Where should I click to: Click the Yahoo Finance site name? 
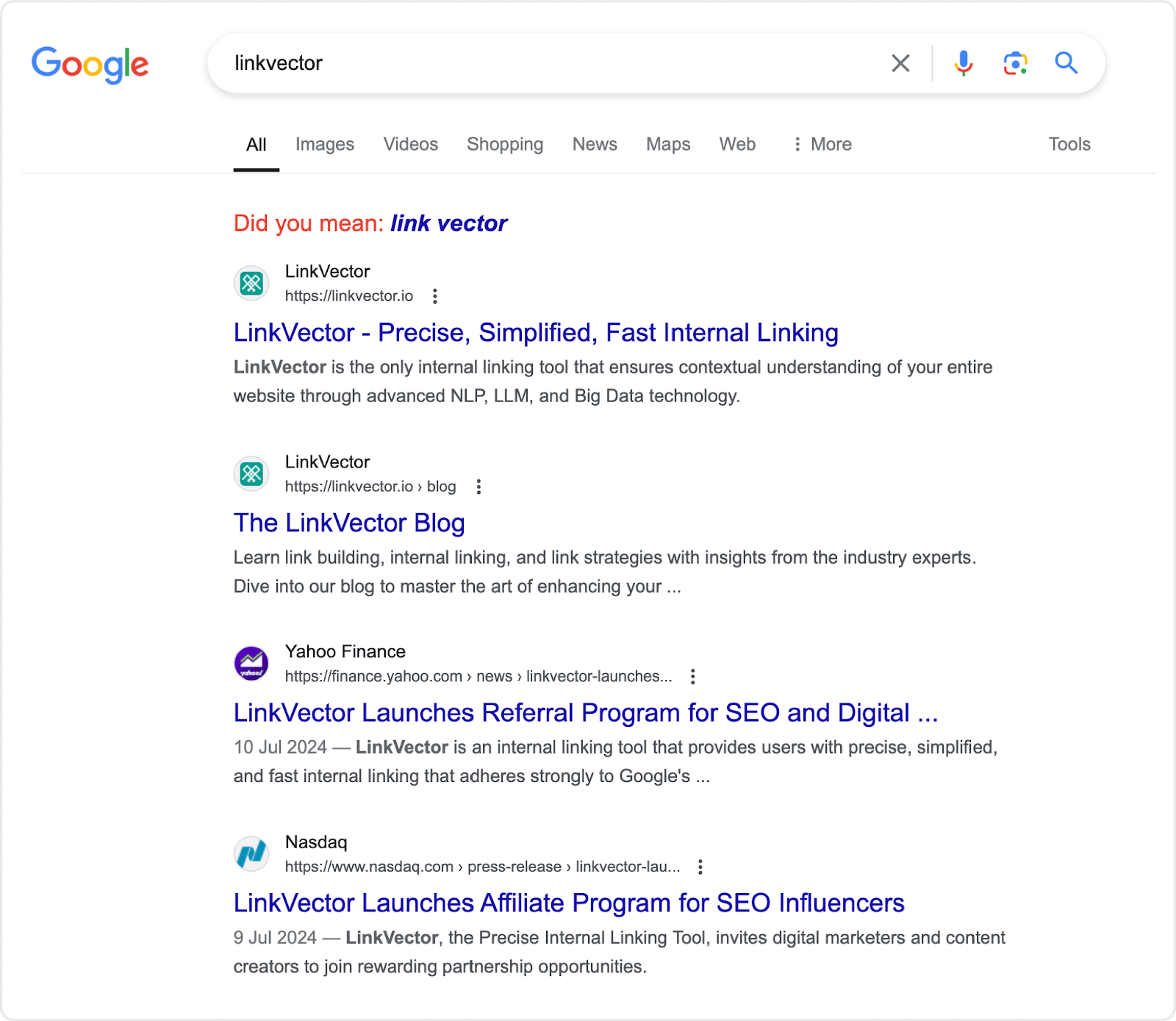click(x=345, y=652)
